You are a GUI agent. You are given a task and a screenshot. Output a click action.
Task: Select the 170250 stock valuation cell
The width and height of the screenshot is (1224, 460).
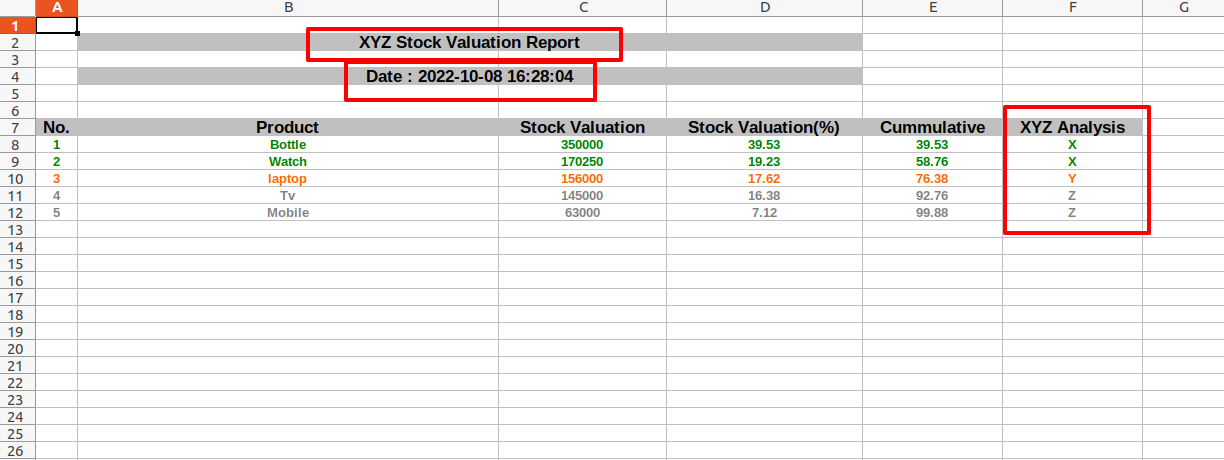(x=582, y=162)
